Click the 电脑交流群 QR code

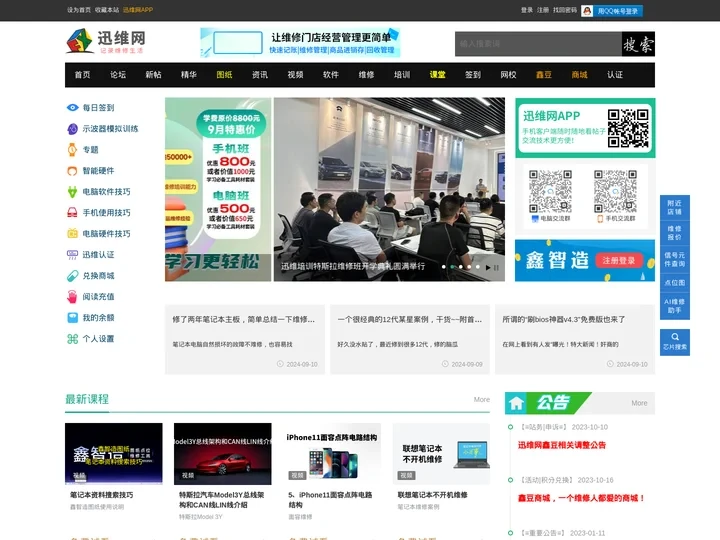coord(550,191)
